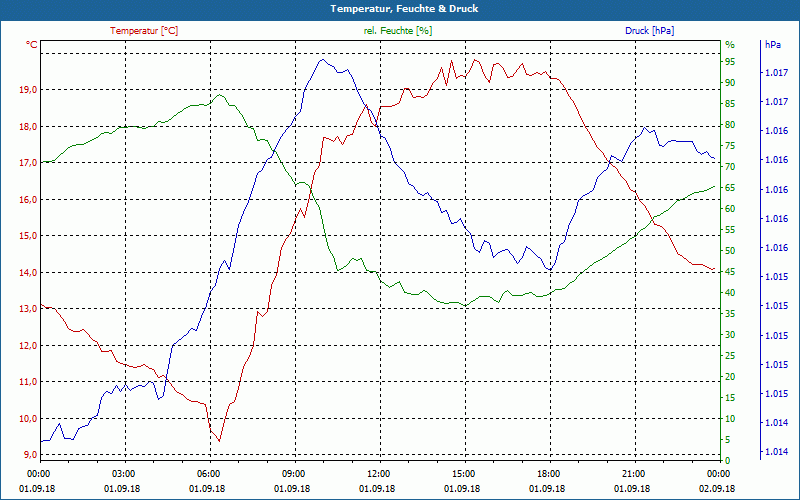Click the 25 value on the humidity axis
Image resolution: width=800 pixels, height=500 pixels.
pyautogui.click(x=730, y=356)
